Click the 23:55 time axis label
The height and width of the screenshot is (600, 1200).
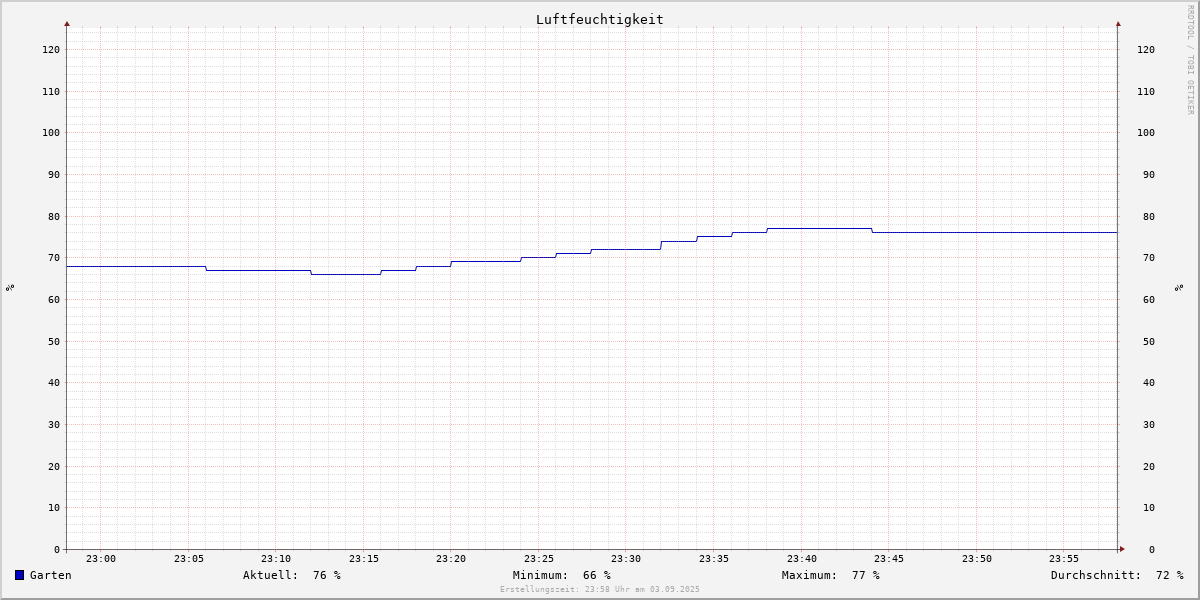[x=1064, y=559]
